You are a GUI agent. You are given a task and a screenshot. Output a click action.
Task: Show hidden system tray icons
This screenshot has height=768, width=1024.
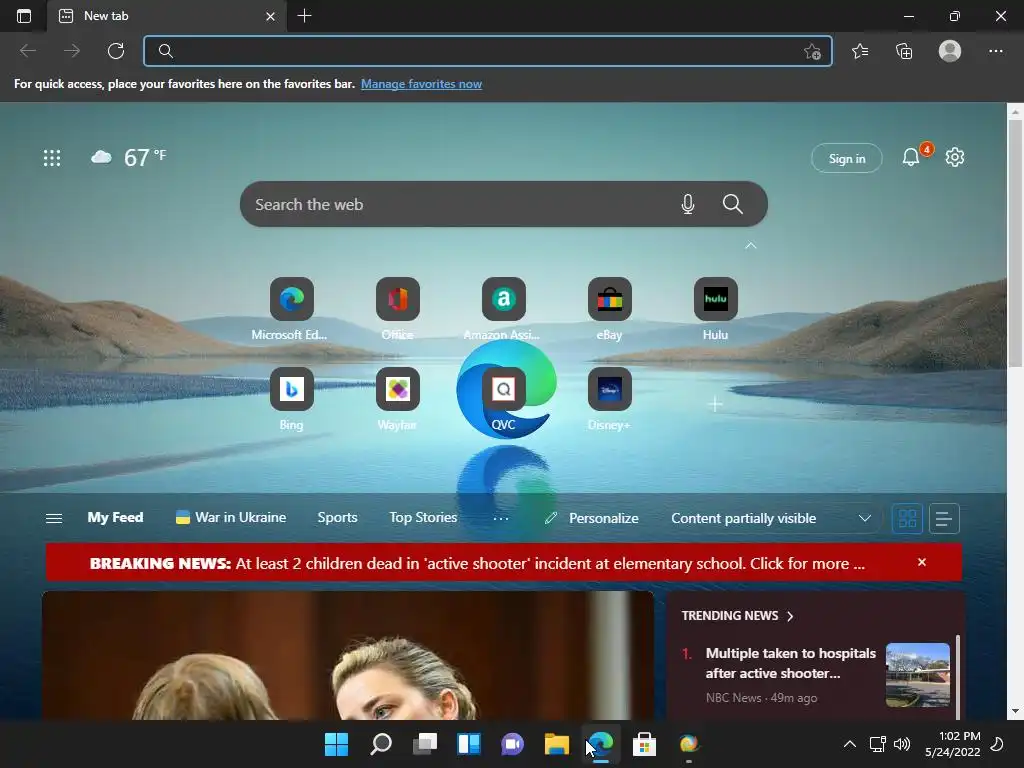(x=850, y=744)
